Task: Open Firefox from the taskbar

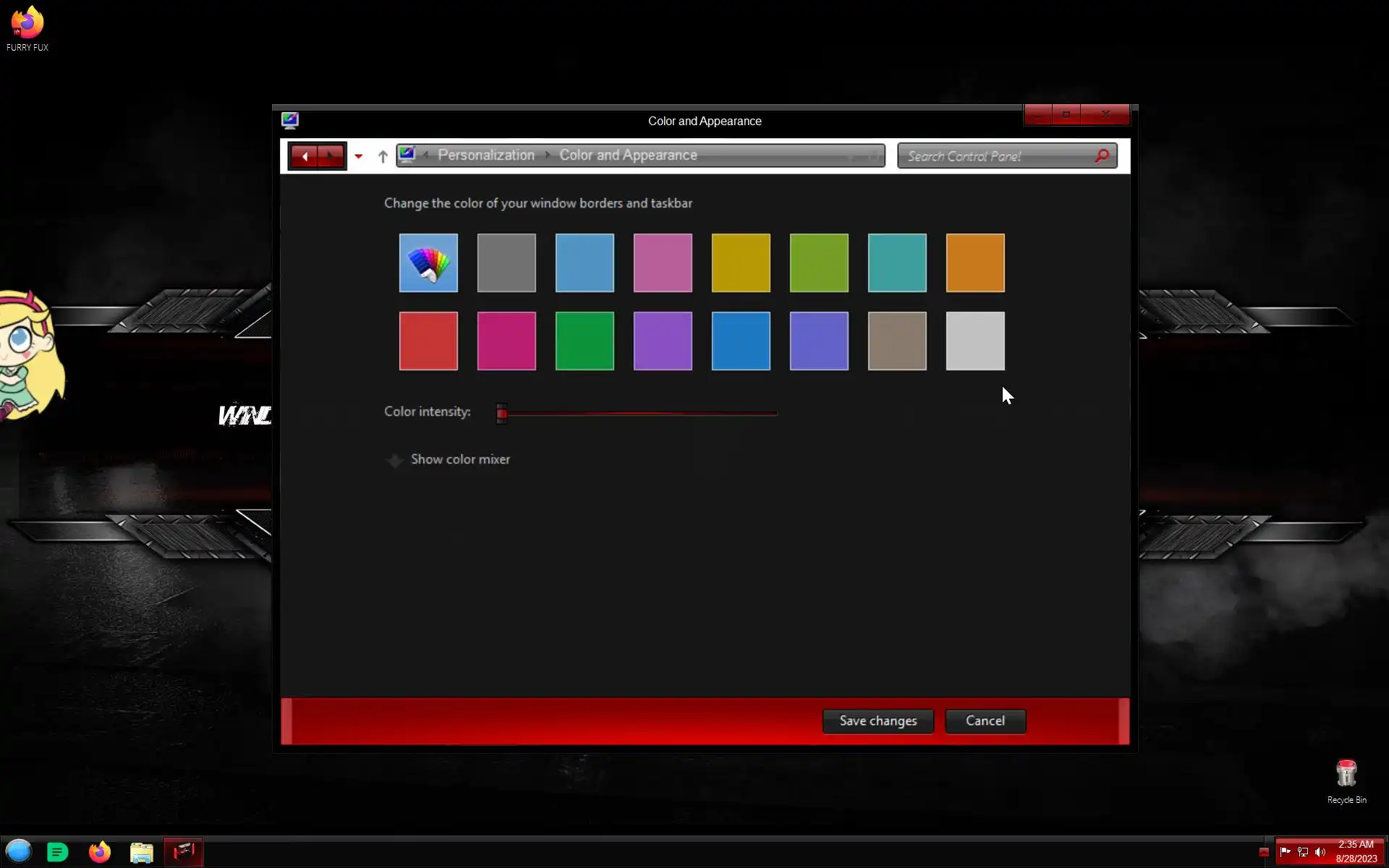Action: click(100, 852)
